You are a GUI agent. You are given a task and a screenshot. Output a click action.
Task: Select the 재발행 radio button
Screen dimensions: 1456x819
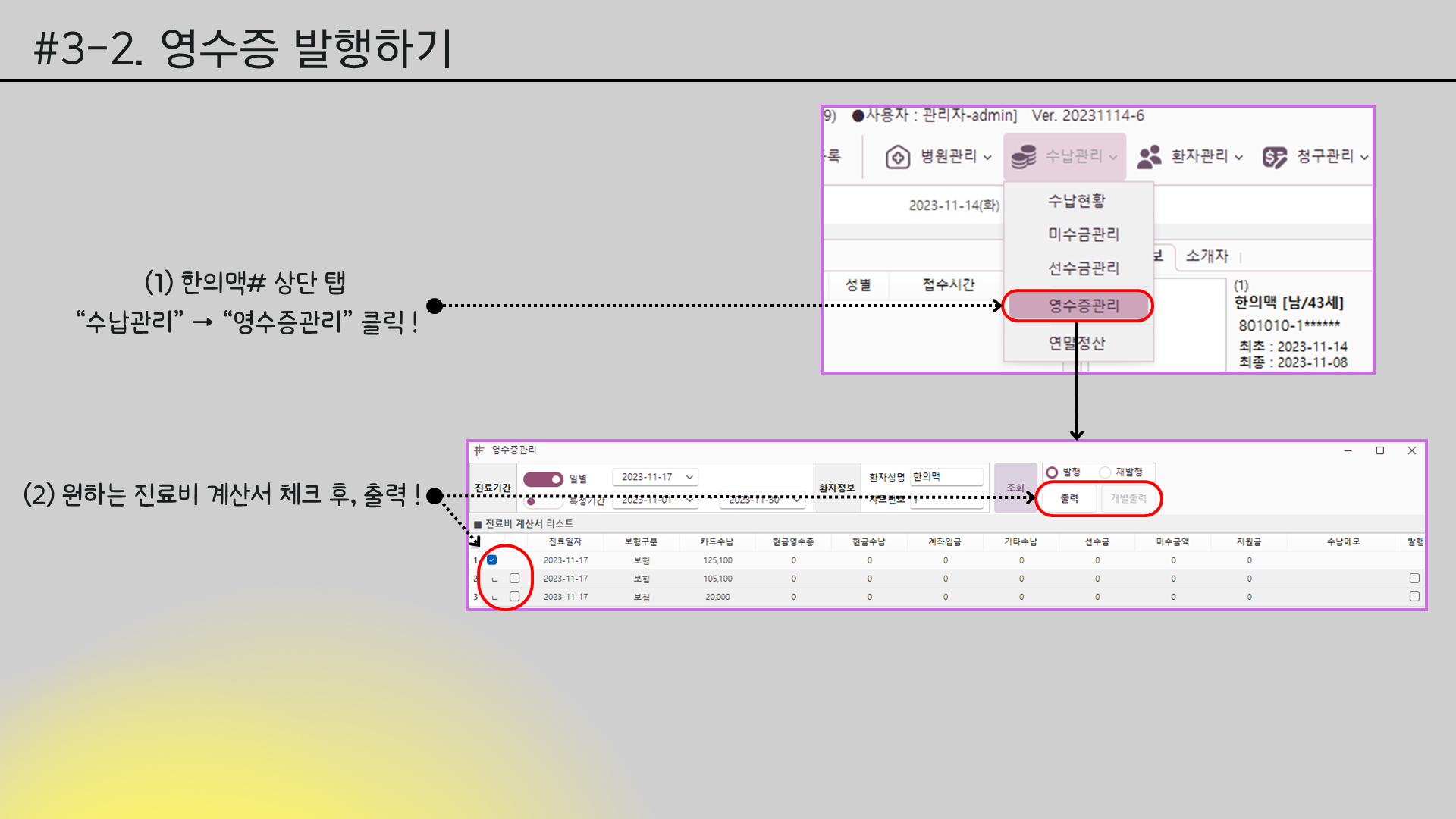[x=1105, y=472]
